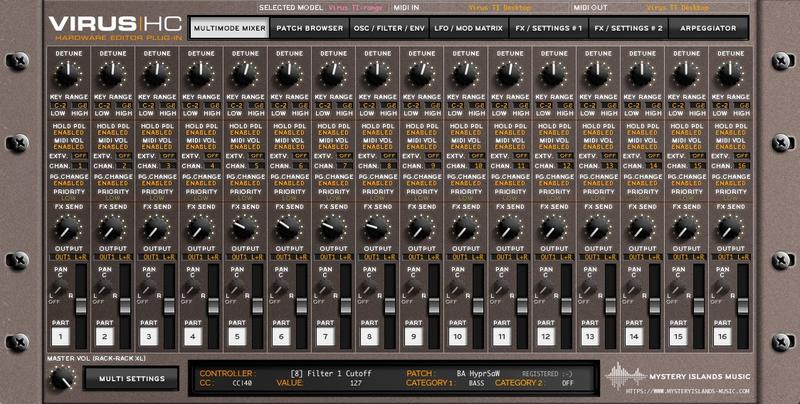This screenshot has height=404, width=800.
Task: Select Part 5 button
Action: point(237,336)
